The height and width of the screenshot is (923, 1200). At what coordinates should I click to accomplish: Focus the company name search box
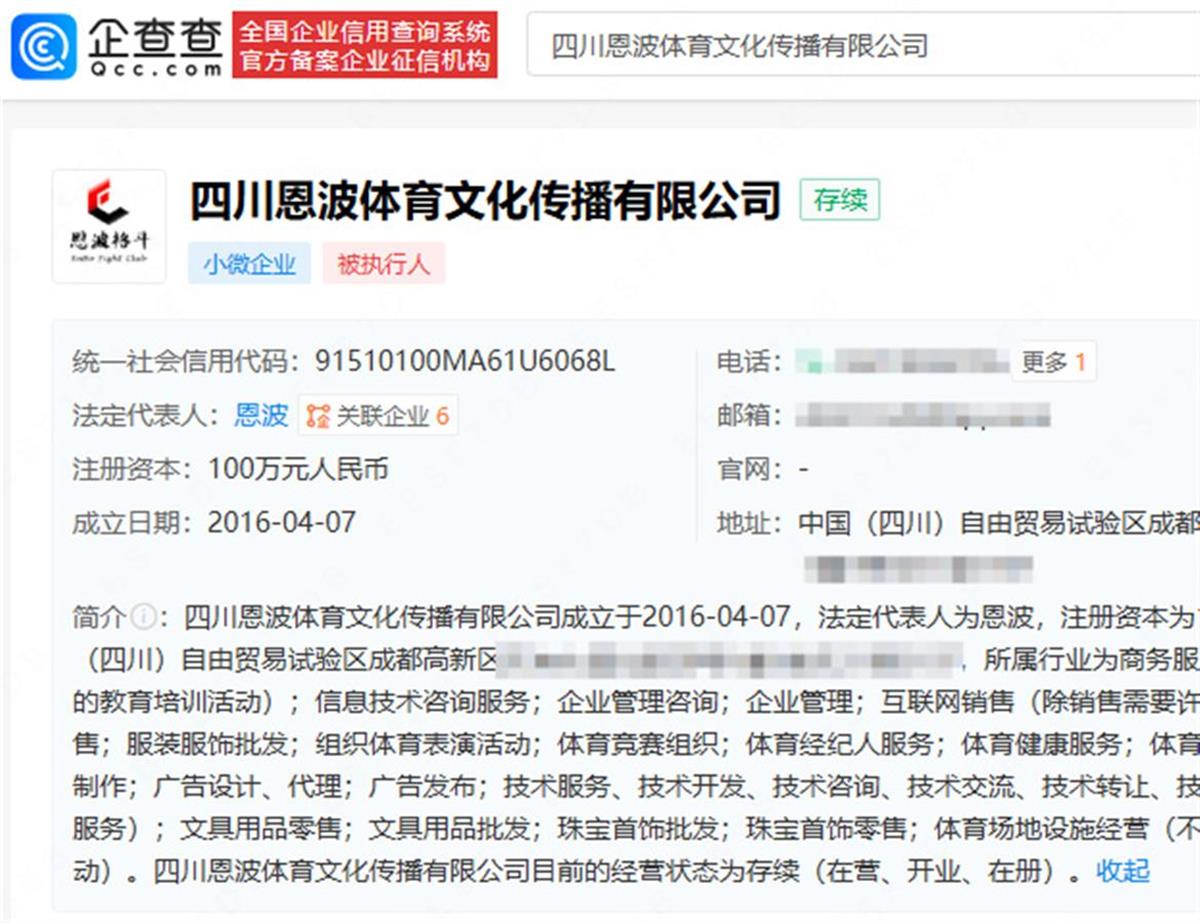click(x=860, y=46)
